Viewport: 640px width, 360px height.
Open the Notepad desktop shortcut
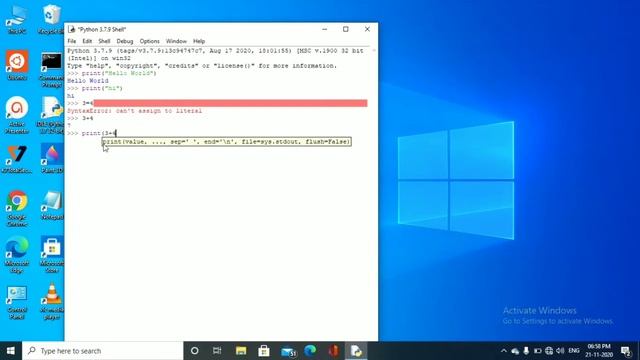(52, 205)
